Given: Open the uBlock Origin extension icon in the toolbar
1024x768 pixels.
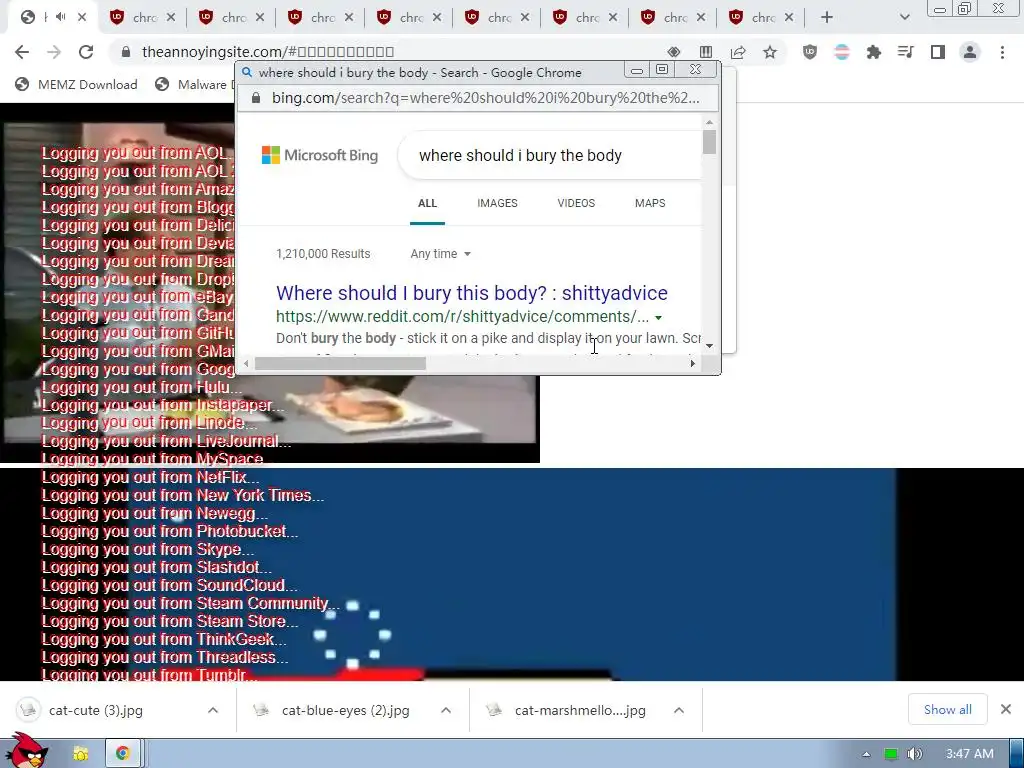Looking at the screenshot, I should (x=810, y=52).
